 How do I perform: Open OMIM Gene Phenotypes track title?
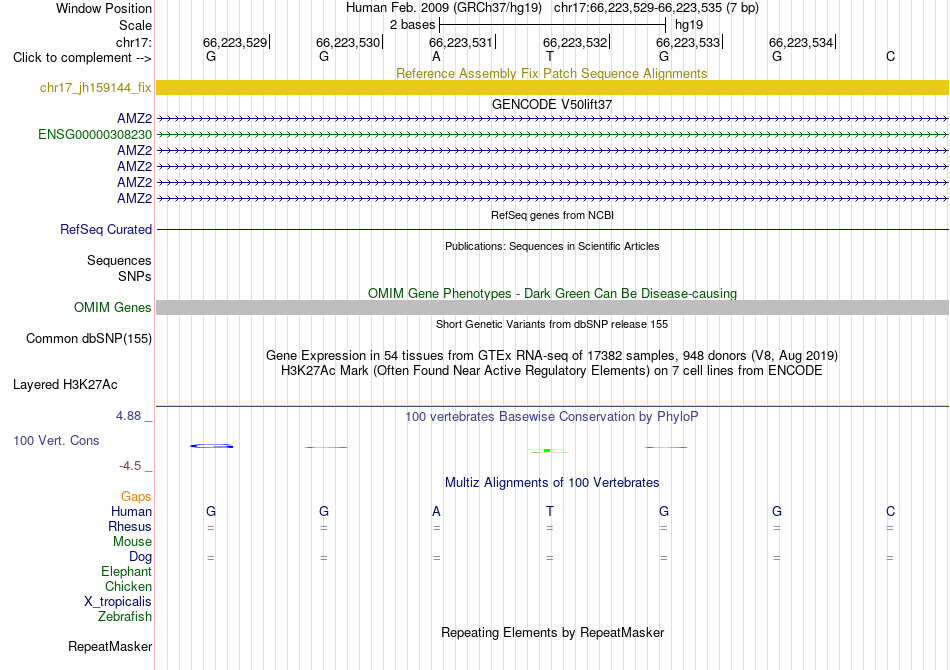click(x=552, y=293)
